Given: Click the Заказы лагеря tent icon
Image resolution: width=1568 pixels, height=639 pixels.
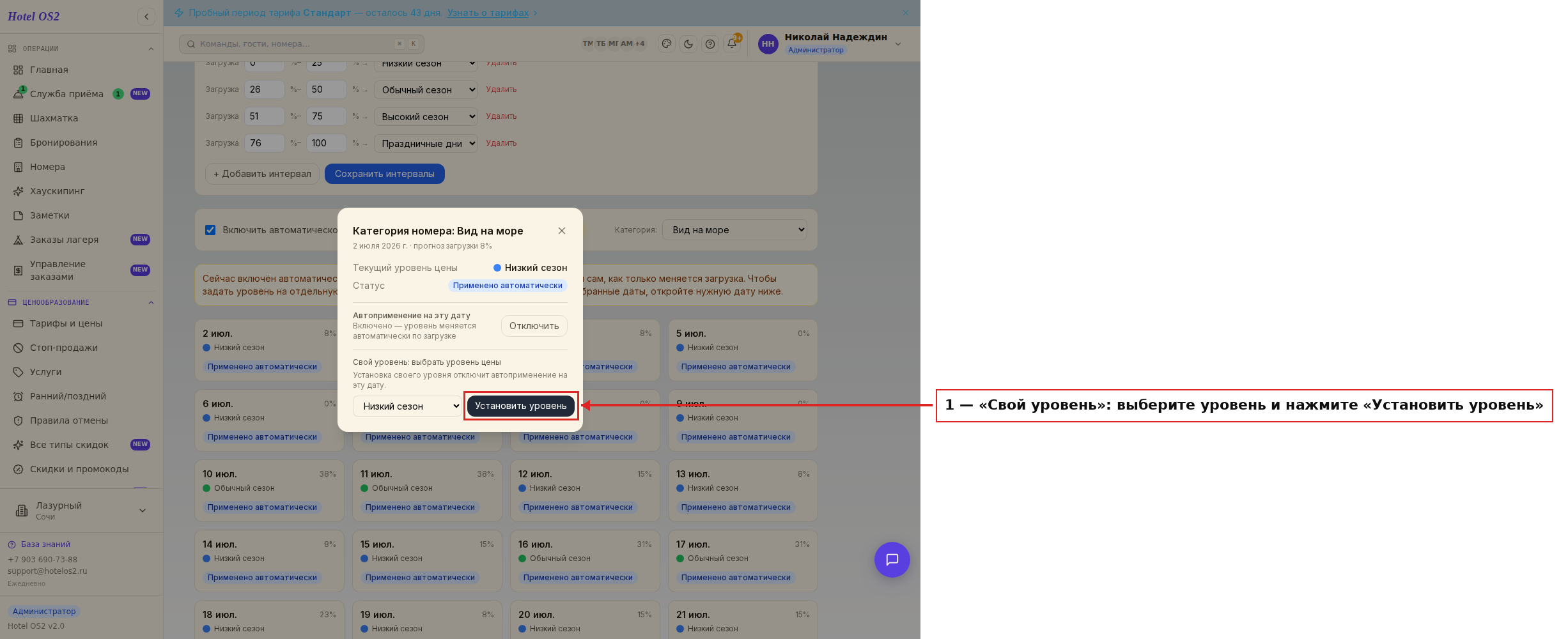Looking at the screenshot, I should pyautogui.click(x=19, y=240).
